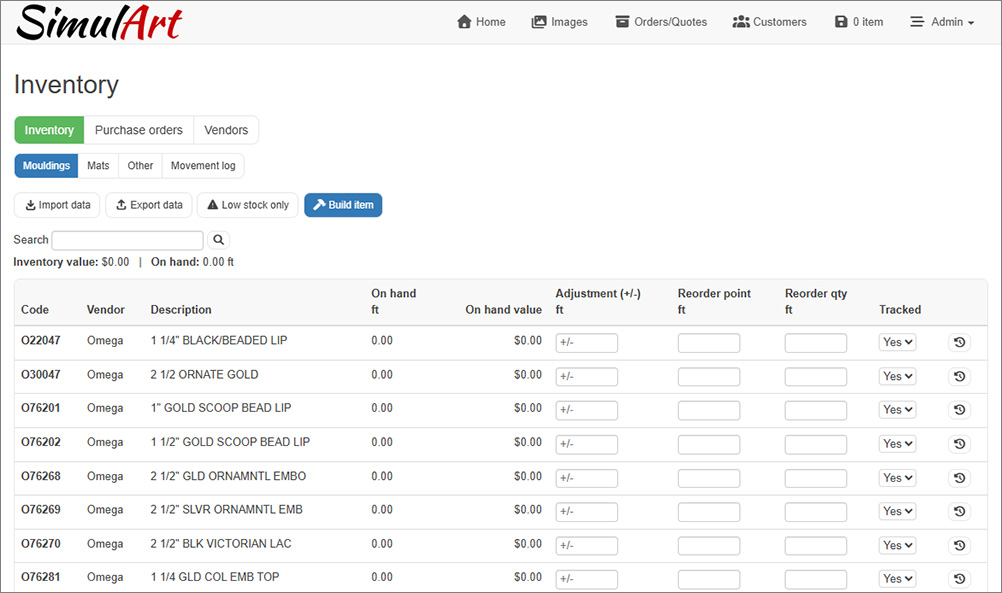Open movement history for O76202 row
Screen dimensions: 1002x593
click(959, 443)
